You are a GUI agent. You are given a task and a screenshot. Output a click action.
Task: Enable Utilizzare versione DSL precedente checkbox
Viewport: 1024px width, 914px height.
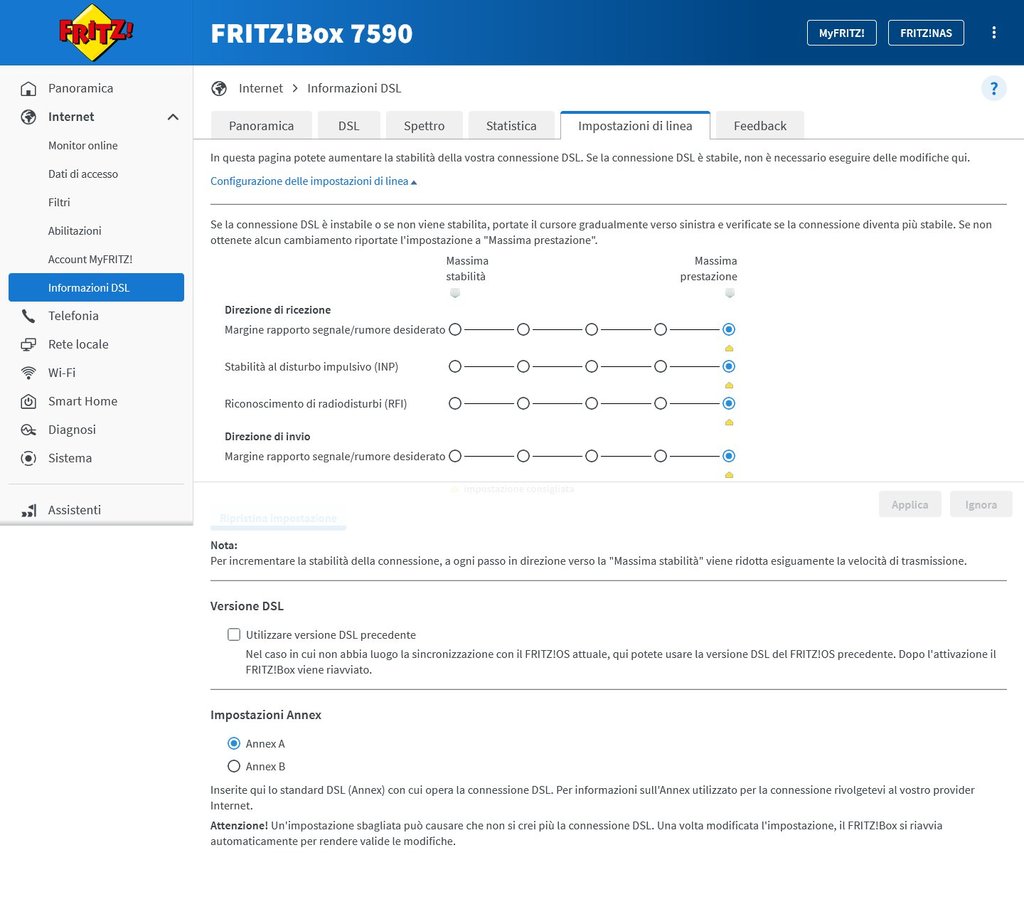tap(234, 635)
